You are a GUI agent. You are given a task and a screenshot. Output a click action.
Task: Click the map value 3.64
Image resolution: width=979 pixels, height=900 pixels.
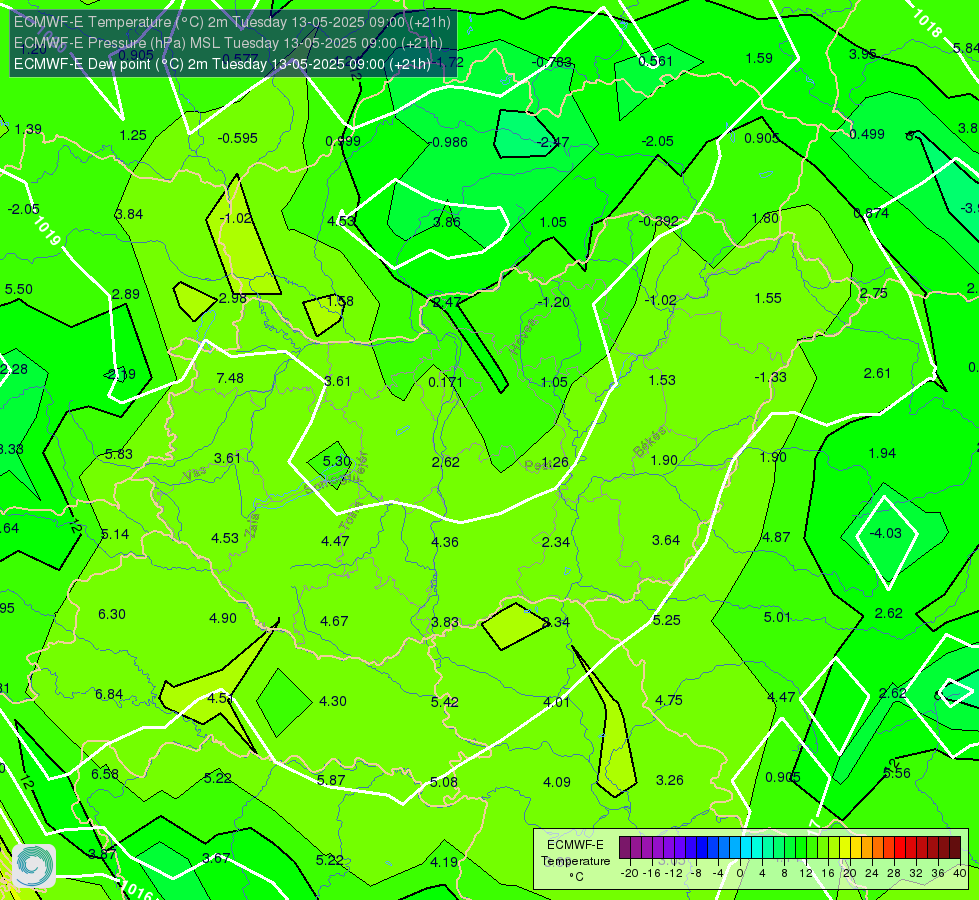666,540
